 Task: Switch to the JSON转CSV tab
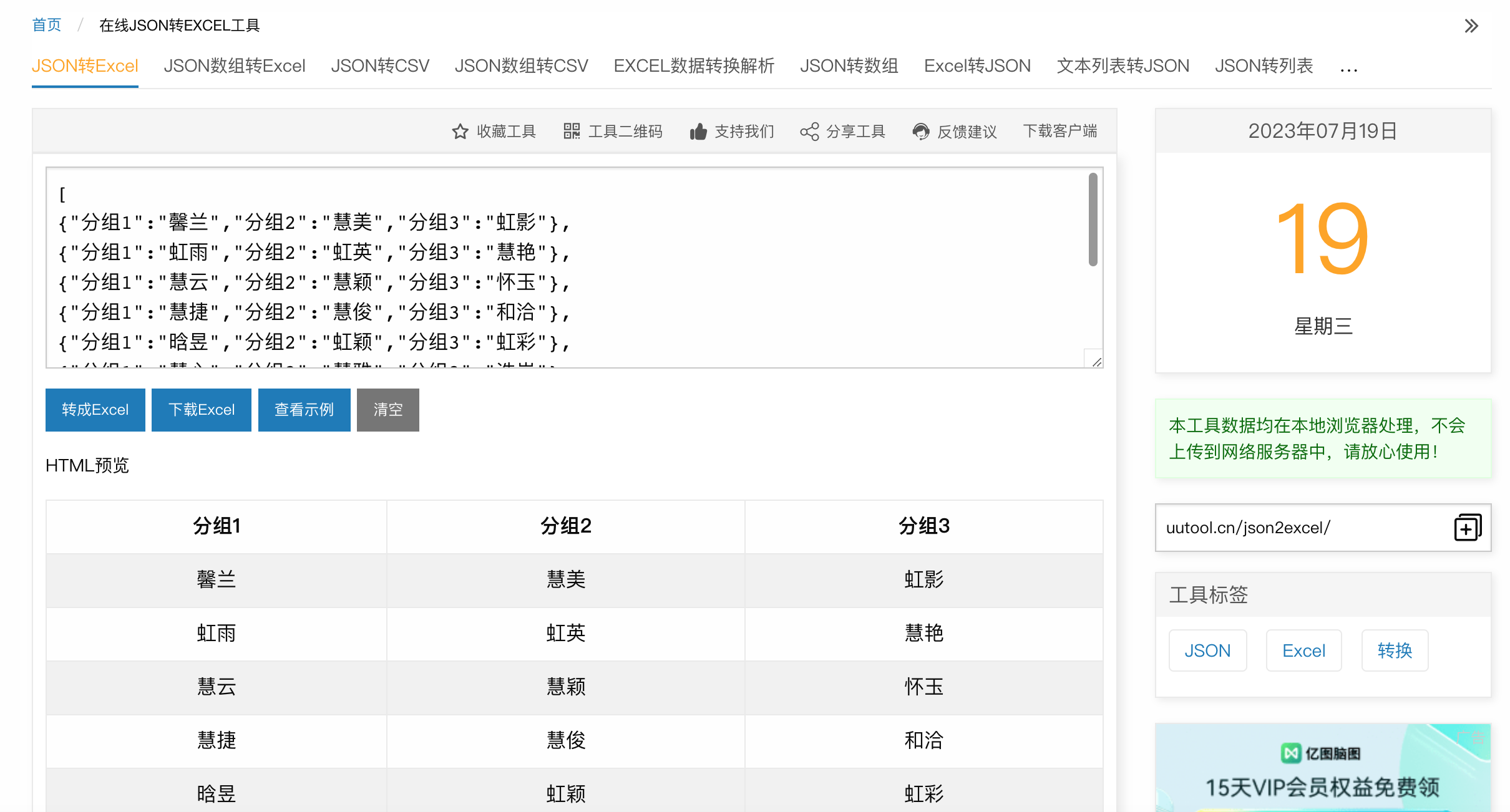(x=380, y=66)
